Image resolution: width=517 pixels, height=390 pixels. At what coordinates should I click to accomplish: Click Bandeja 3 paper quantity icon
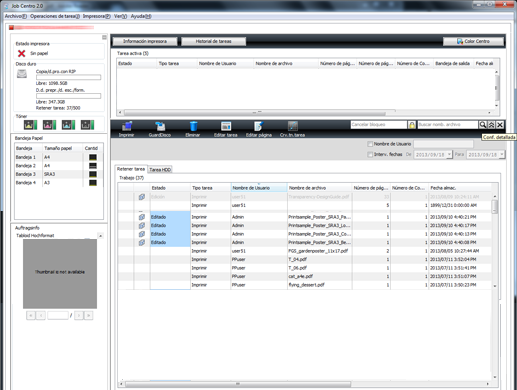point(93,174)
